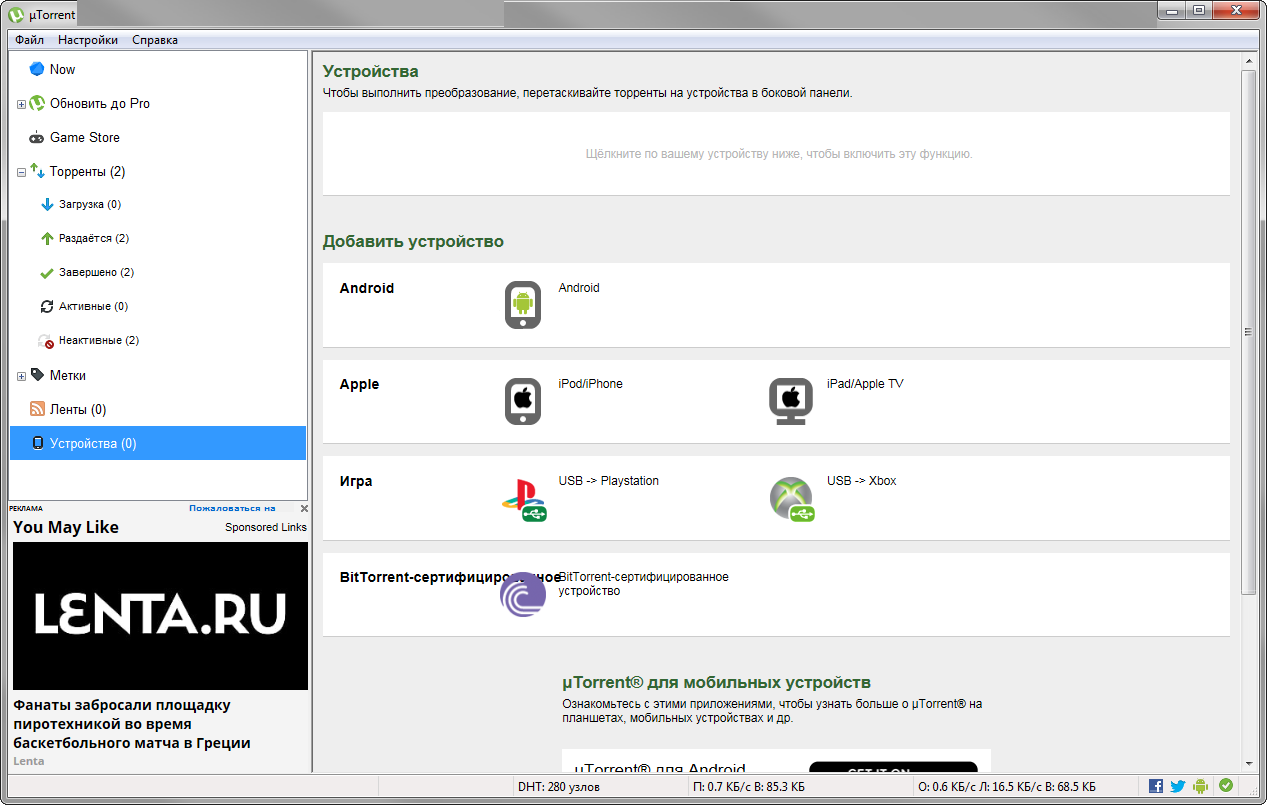
Task: Click the refresh arrows Активные icon
Action: coord(46,306)
